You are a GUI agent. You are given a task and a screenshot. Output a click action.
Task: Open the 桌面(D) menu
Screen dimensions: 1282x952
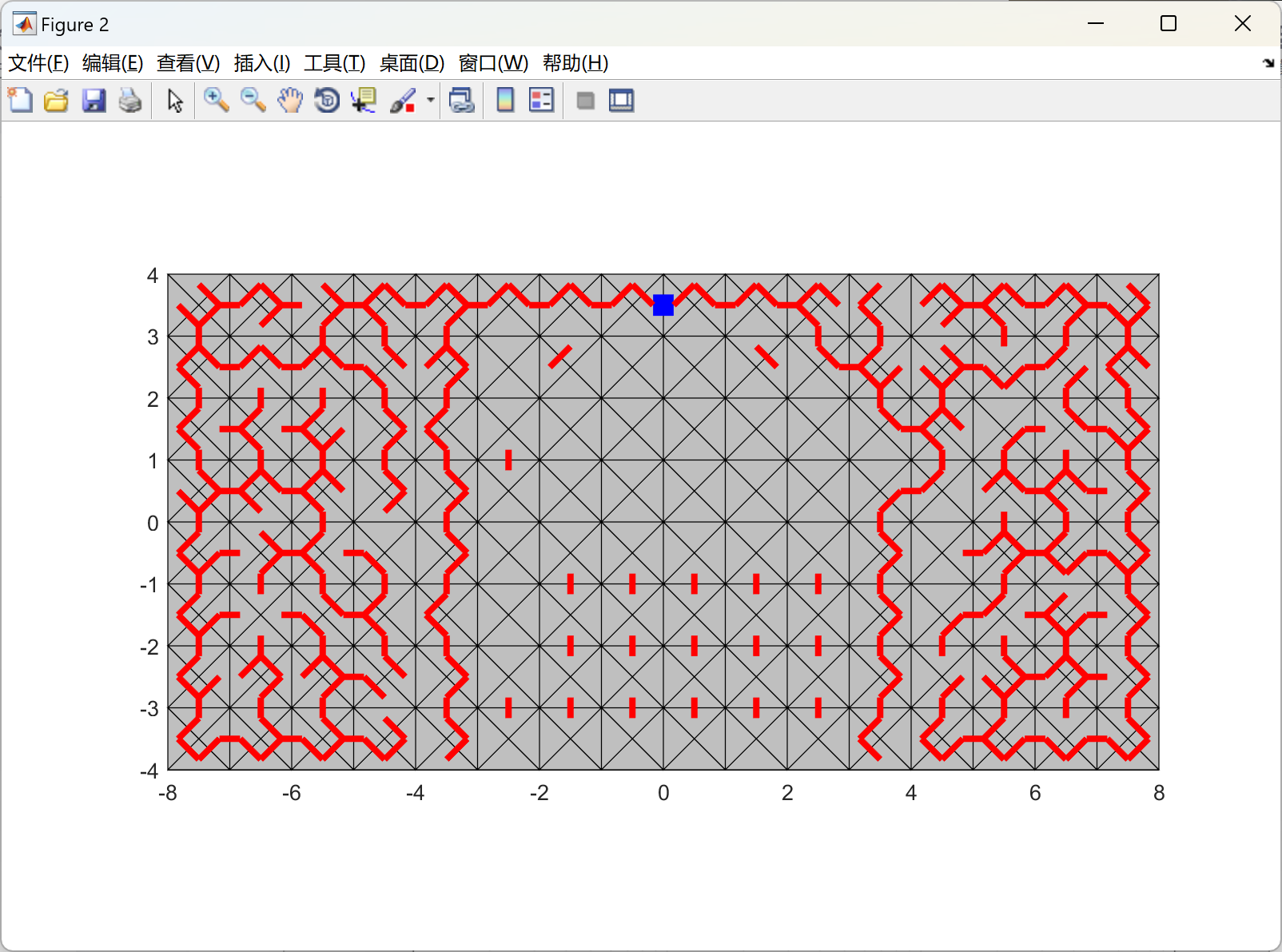pos(412,63)
